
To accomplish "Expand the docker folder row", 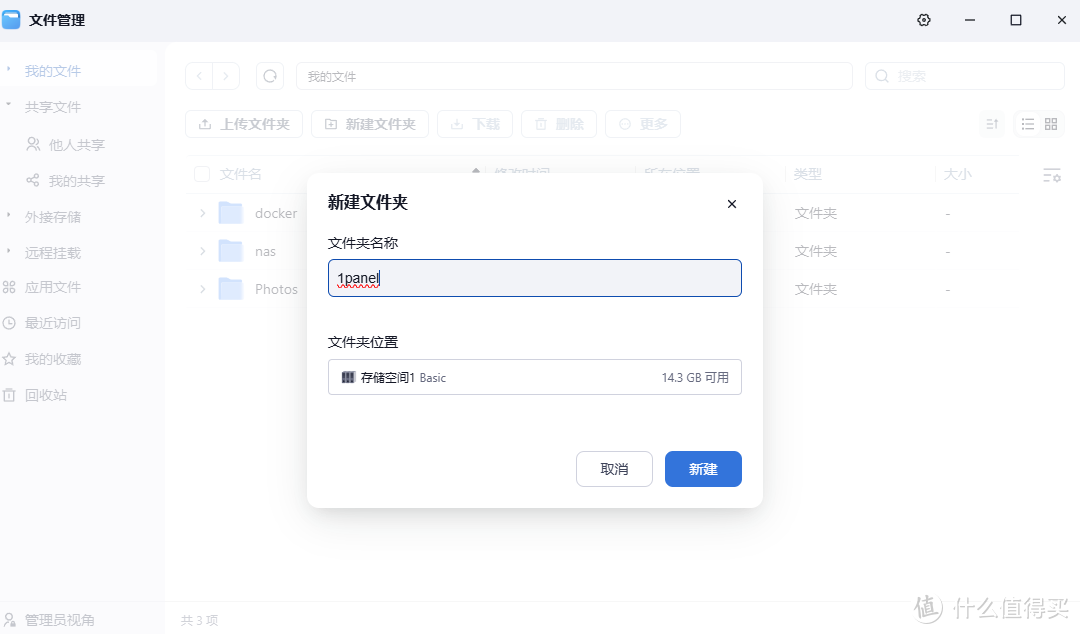I will (x=202, y=214).
